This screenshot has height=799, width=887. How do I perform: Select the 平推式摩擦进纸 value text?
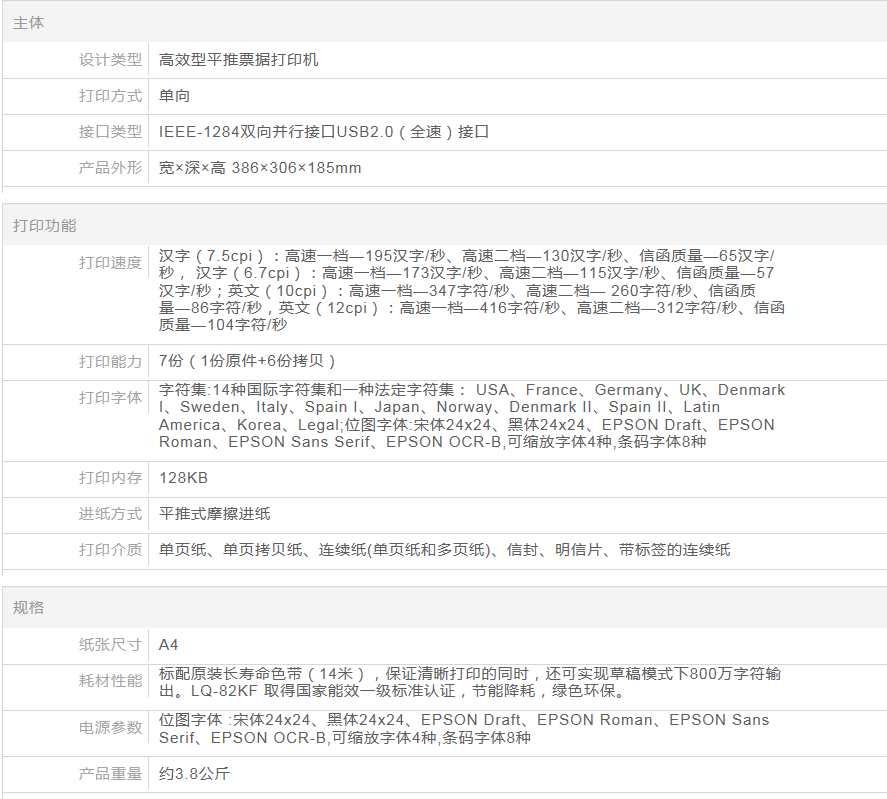pyautogui.click(x=215, y=514)
